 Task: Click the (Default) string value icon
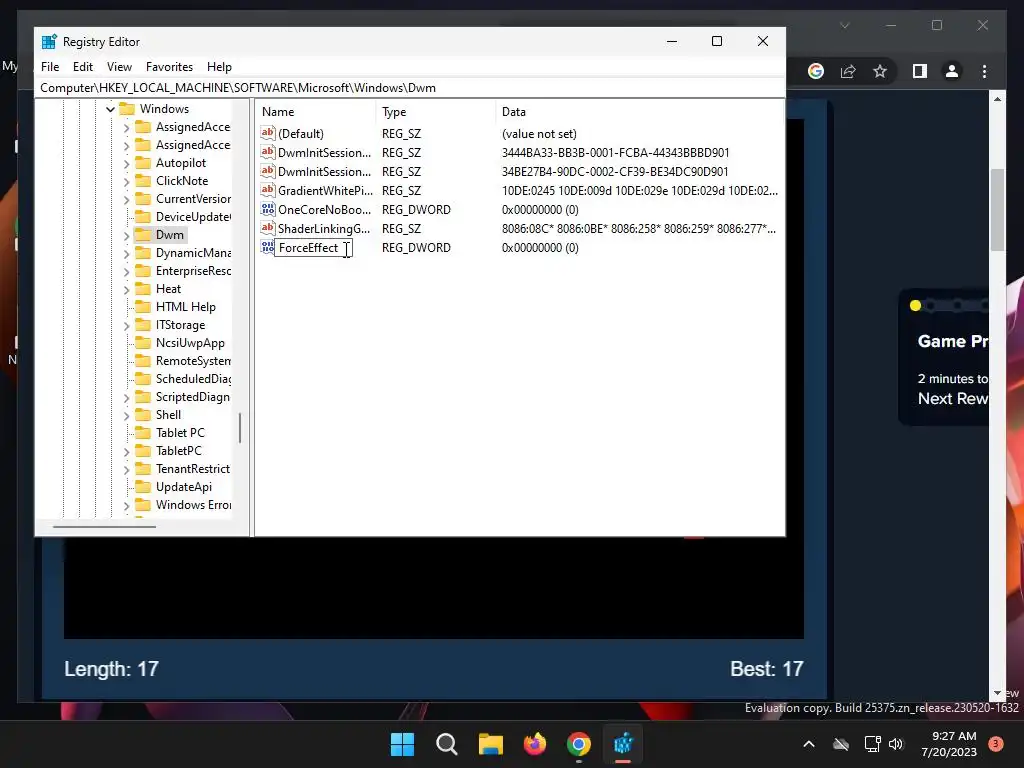tap(268, 133)
